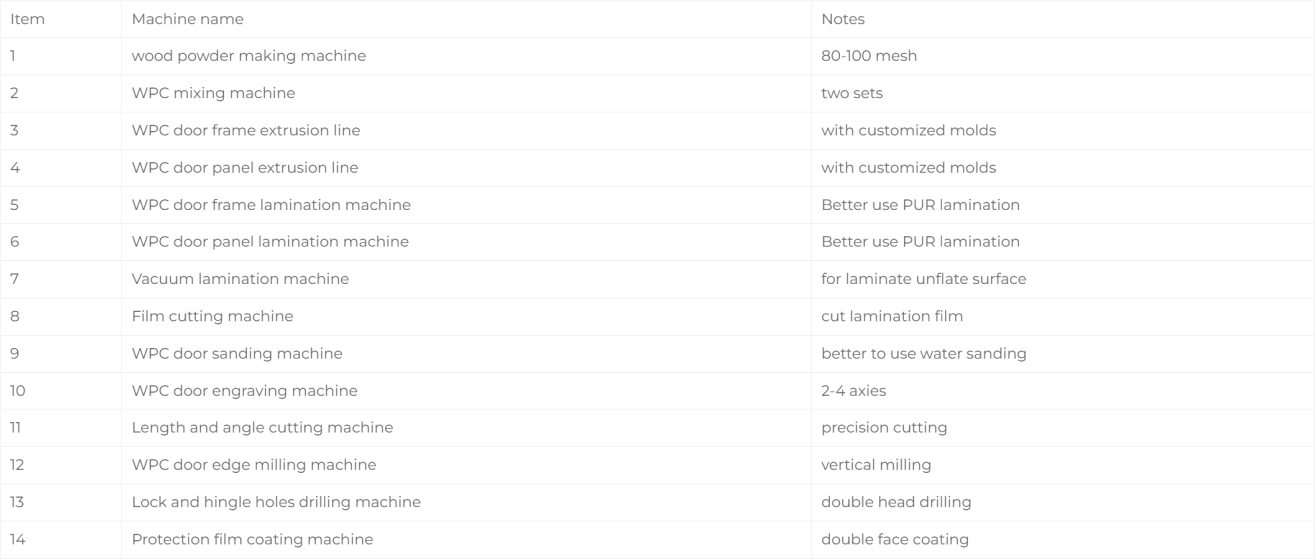This screenshot has height=560, width=1316.
Task: Click the "double head drilling" note
Action: tap(896, 502)
